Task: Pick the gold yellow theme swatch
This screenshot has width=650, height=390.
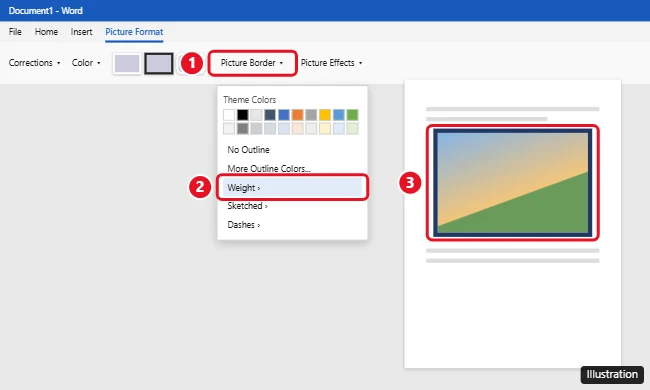Action: [325, 115]
